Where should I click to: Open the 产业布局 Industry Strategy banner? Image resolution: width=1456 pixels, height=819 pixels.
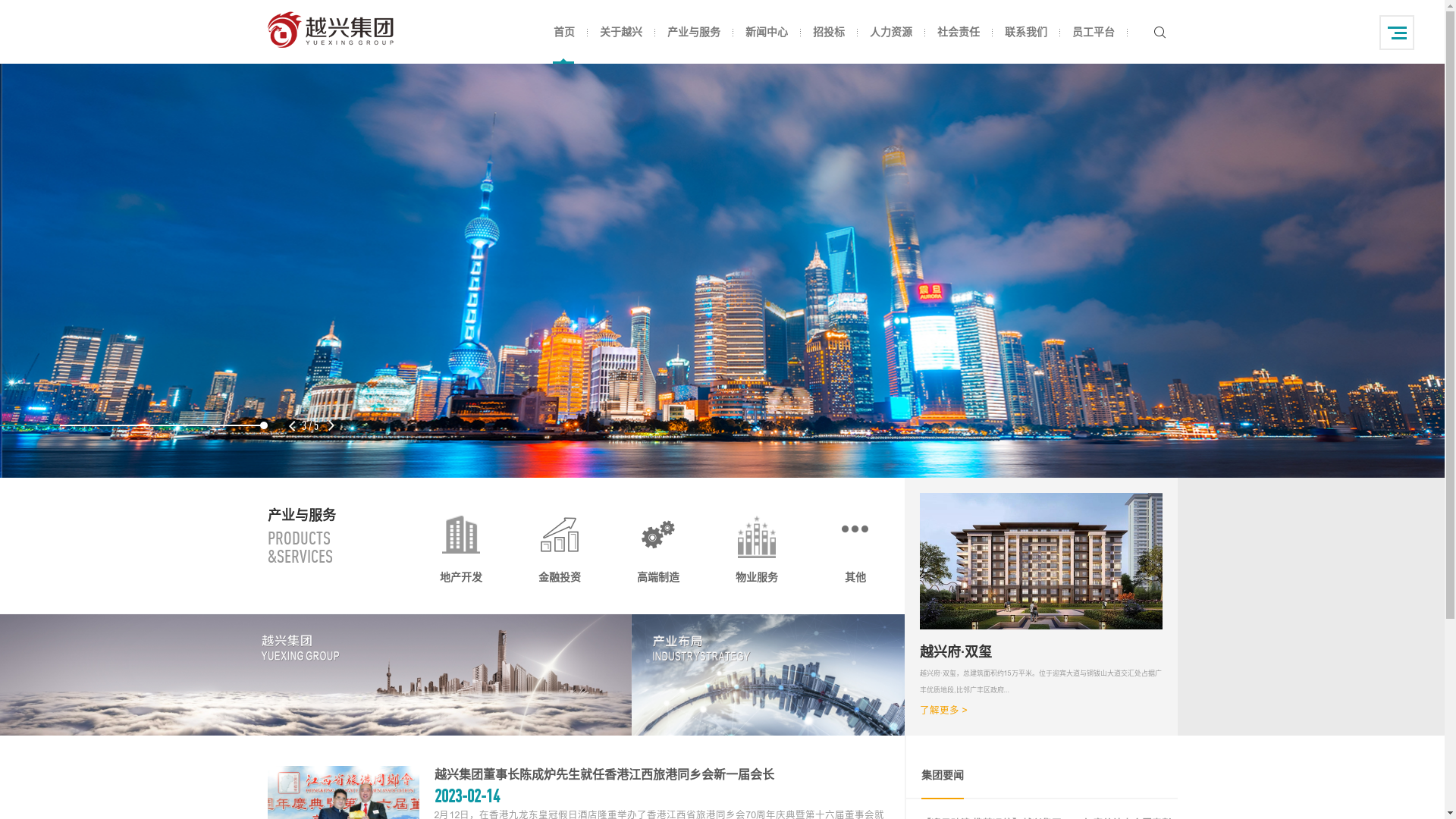(768, 675)
